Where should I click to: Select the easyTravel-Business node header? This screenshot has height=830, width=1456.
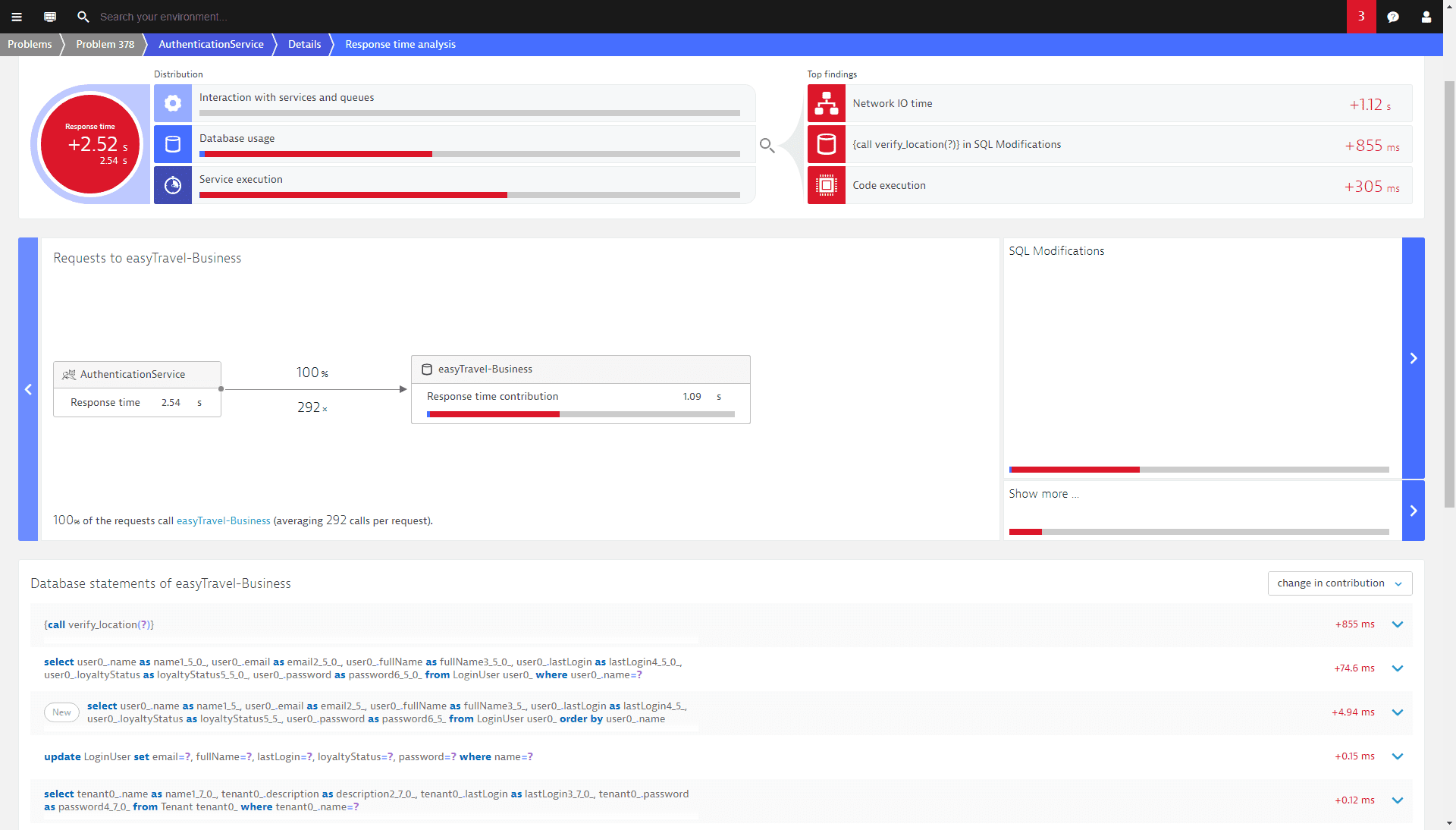(581, 369)
